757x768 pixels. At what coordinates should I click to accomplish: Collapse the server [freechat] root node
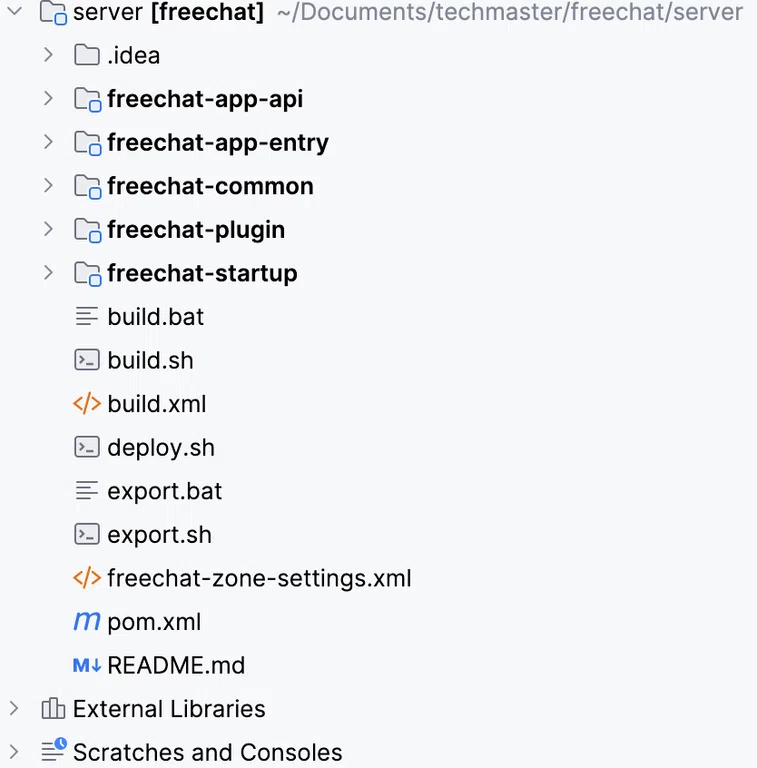pos(15,11)
